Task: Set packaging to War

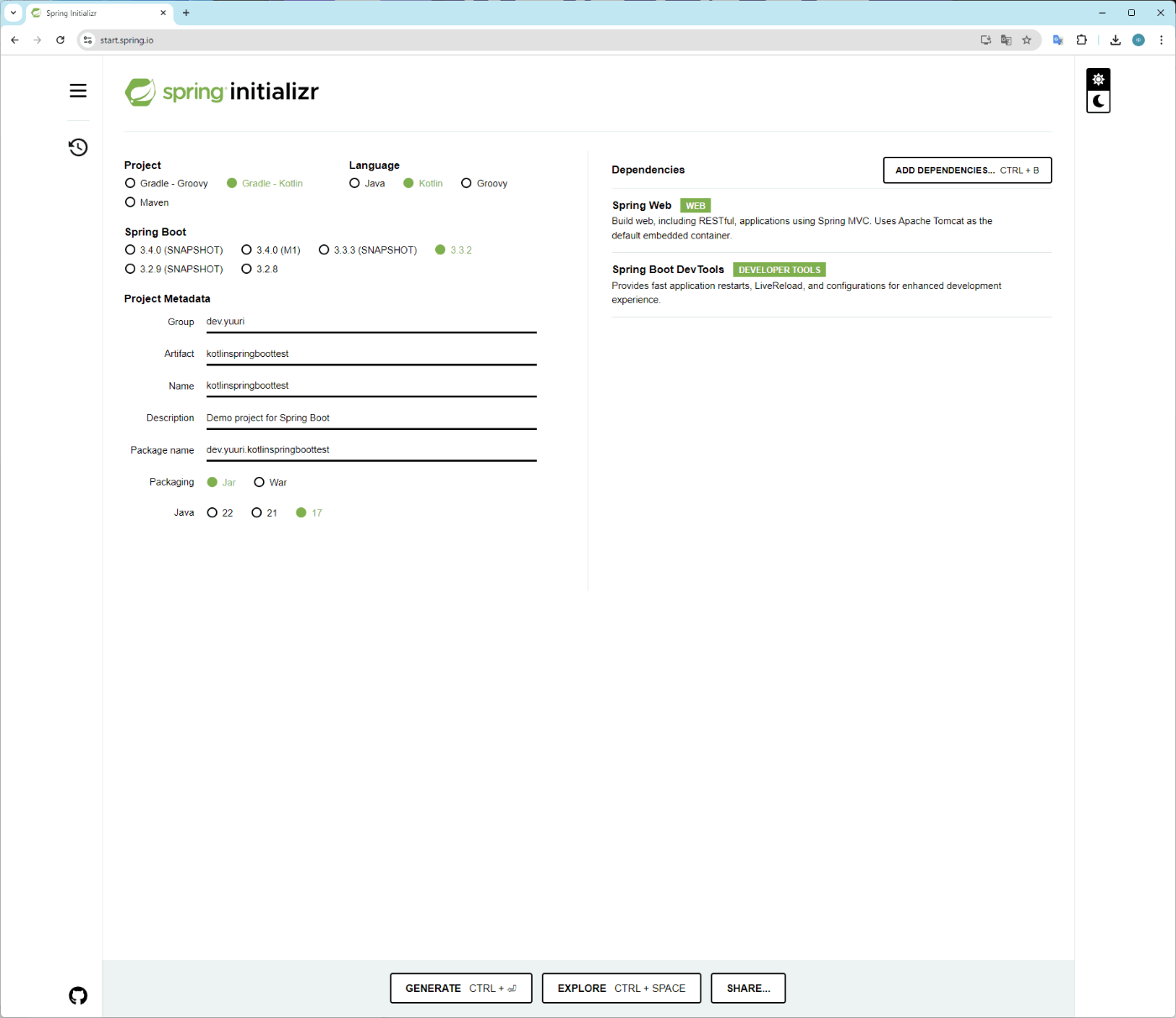Action: (x=270, y=482)
